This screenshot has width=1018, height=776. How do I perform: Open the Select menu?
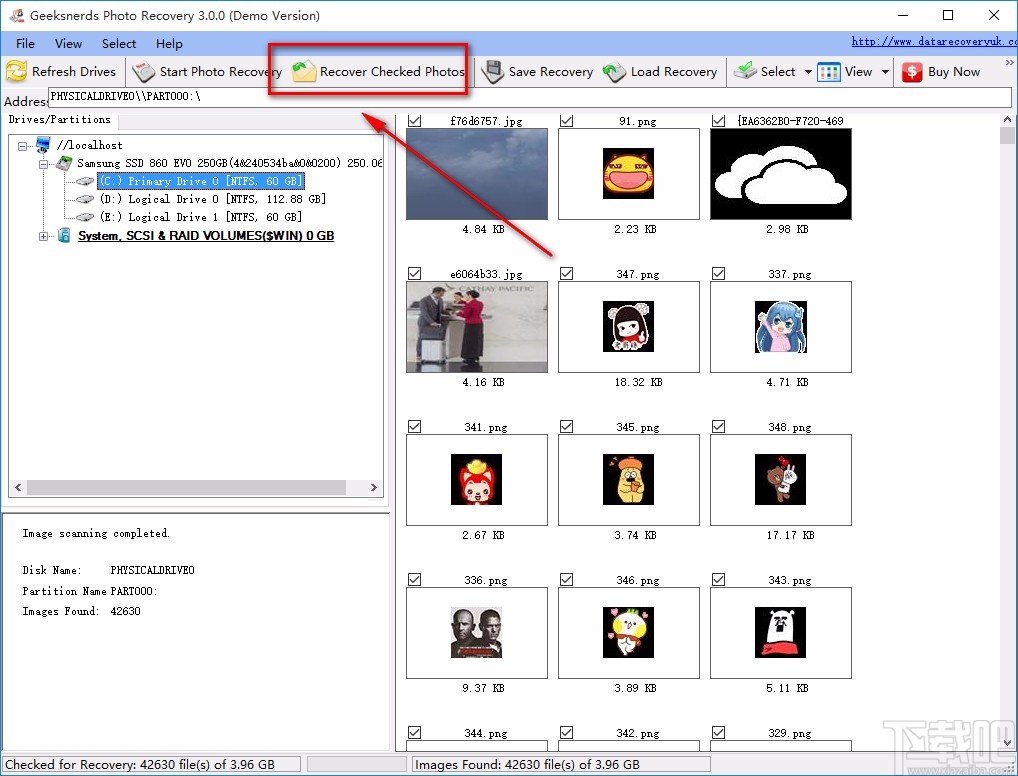(x=119, y=44)
